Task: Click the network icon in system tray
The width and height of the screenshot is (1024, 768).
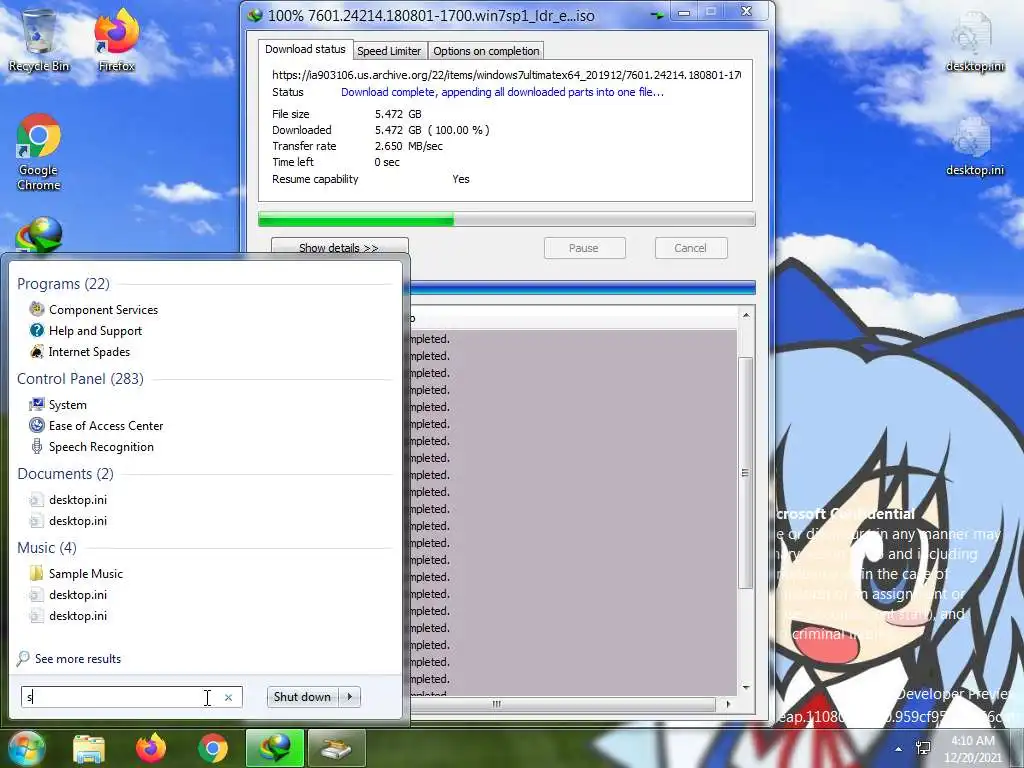Action: pyautogui.click(x=923, y=748)
